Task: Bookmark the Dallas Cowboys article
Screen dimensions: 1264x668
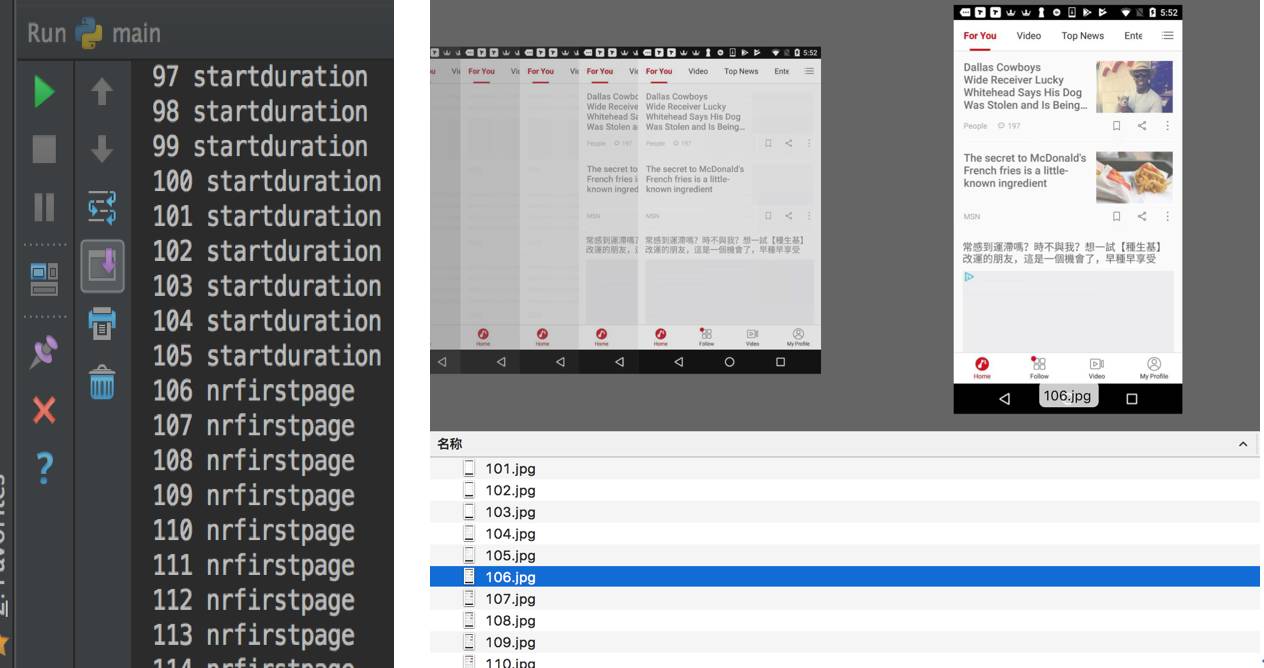Action: 1117,126
